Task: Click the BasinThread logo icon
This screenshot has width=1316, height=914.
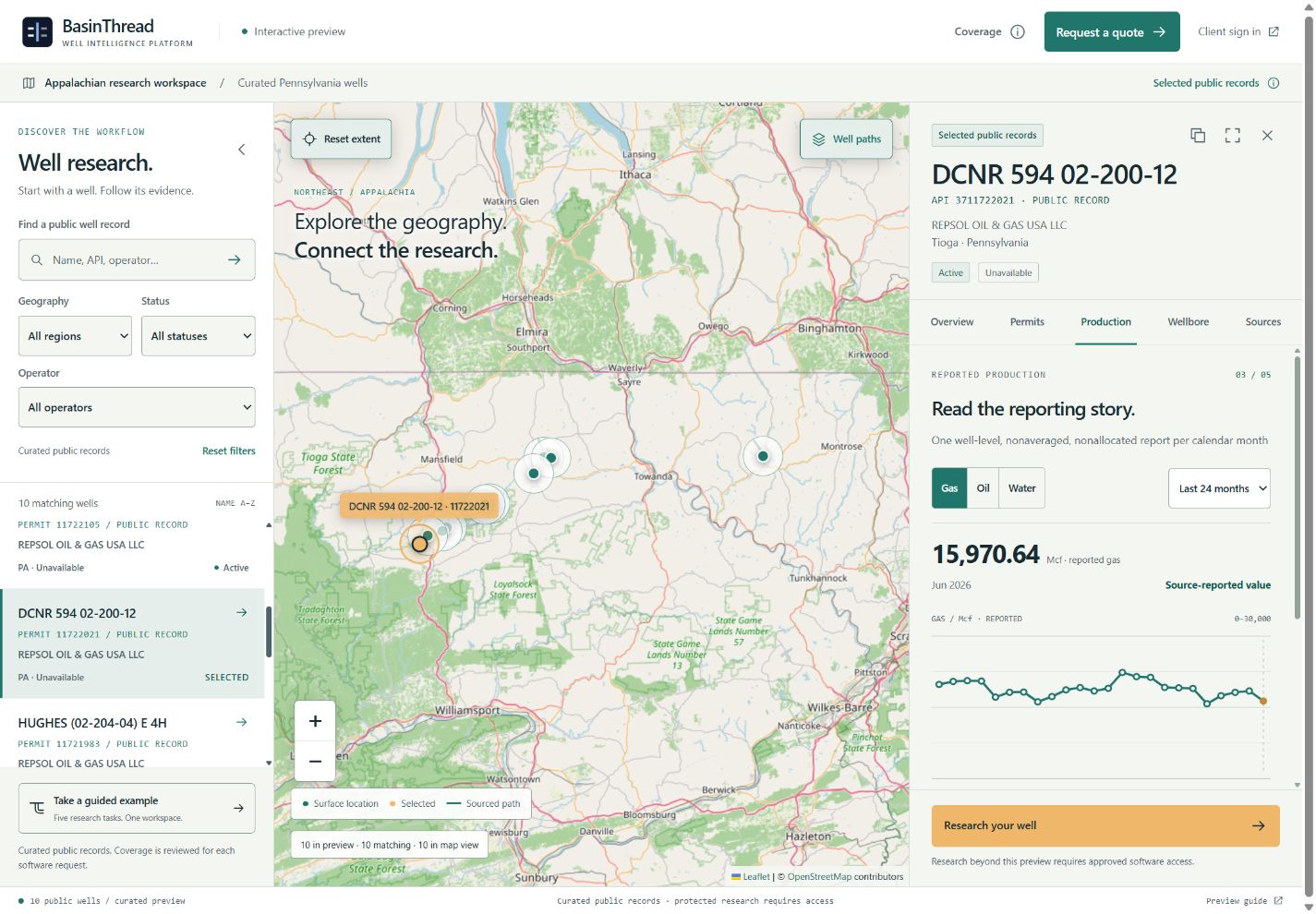Action: [x=37, y=32]
